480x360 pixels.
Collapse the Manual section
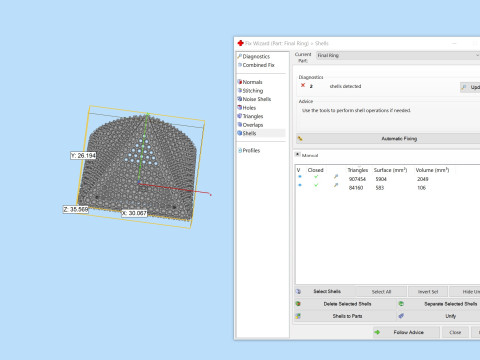(298, 154)
